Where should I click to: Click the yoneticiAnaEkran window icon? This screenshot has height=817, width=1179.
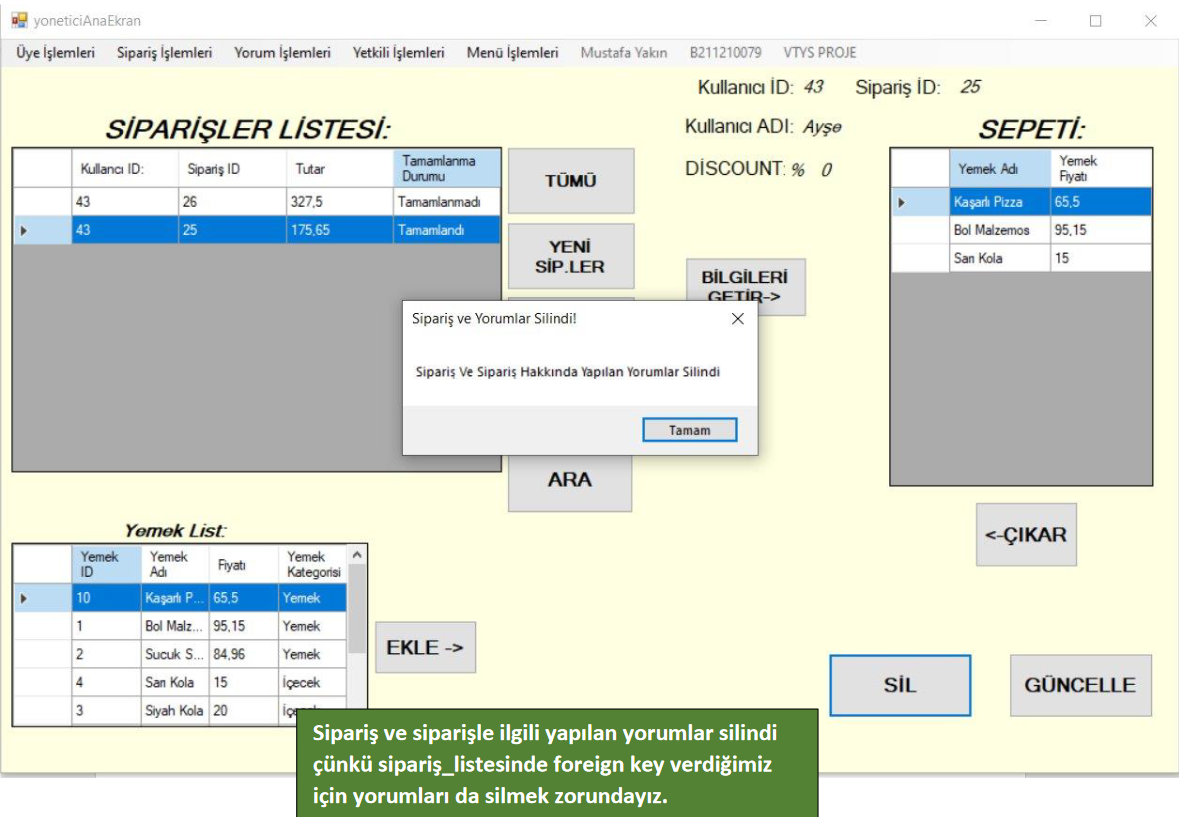(19, 20)
